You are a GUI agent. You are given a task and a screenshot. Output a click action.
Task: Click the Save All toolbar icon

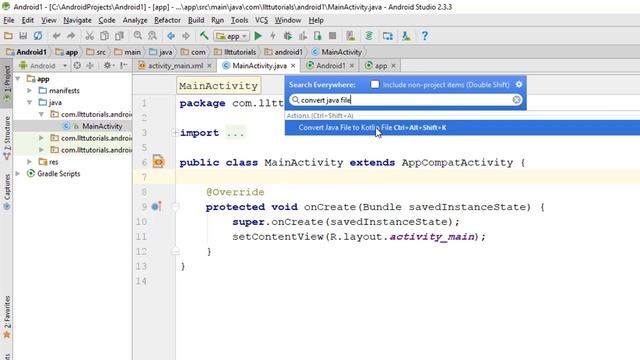[23, 36]
